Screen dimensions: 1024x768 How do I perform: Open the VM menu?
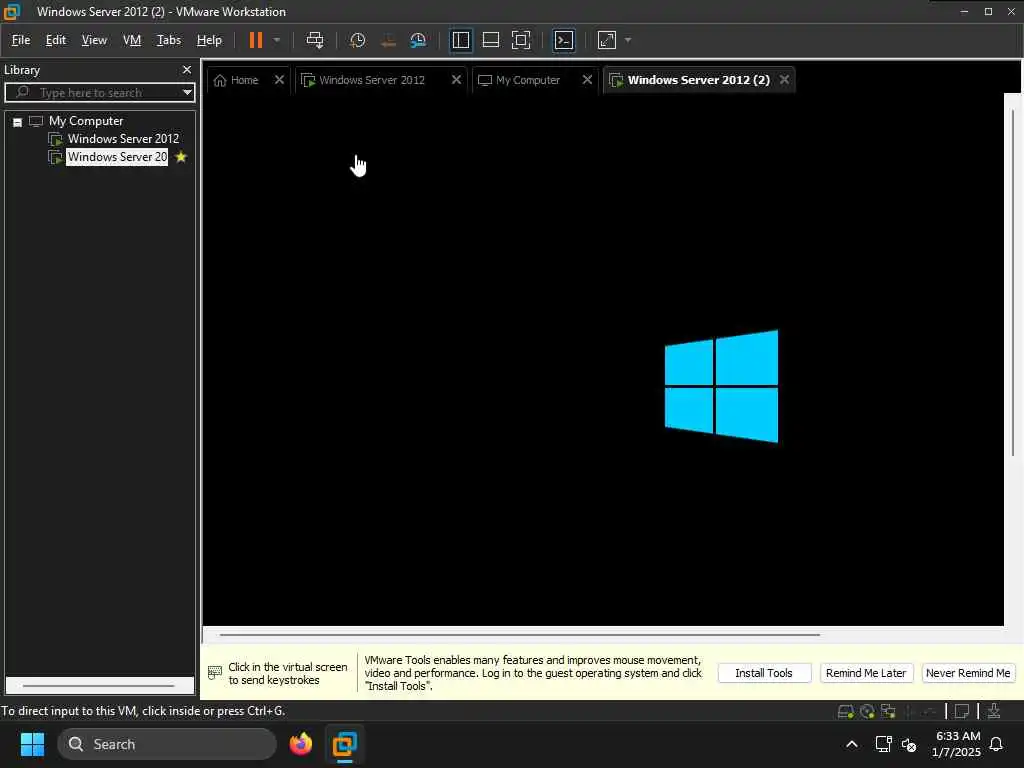pos(132,40)
